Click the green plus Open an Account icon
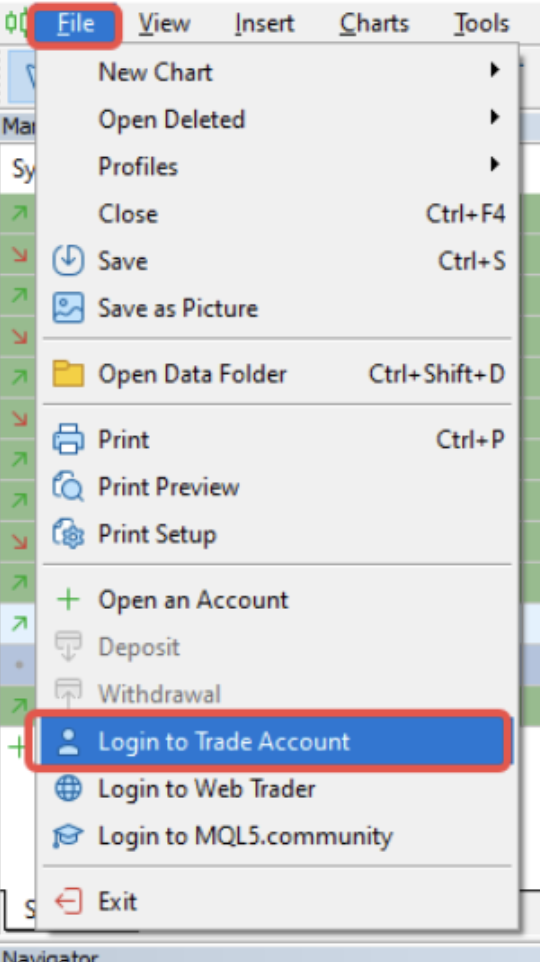This screenshot has height=962, width=540. [68, 599]
